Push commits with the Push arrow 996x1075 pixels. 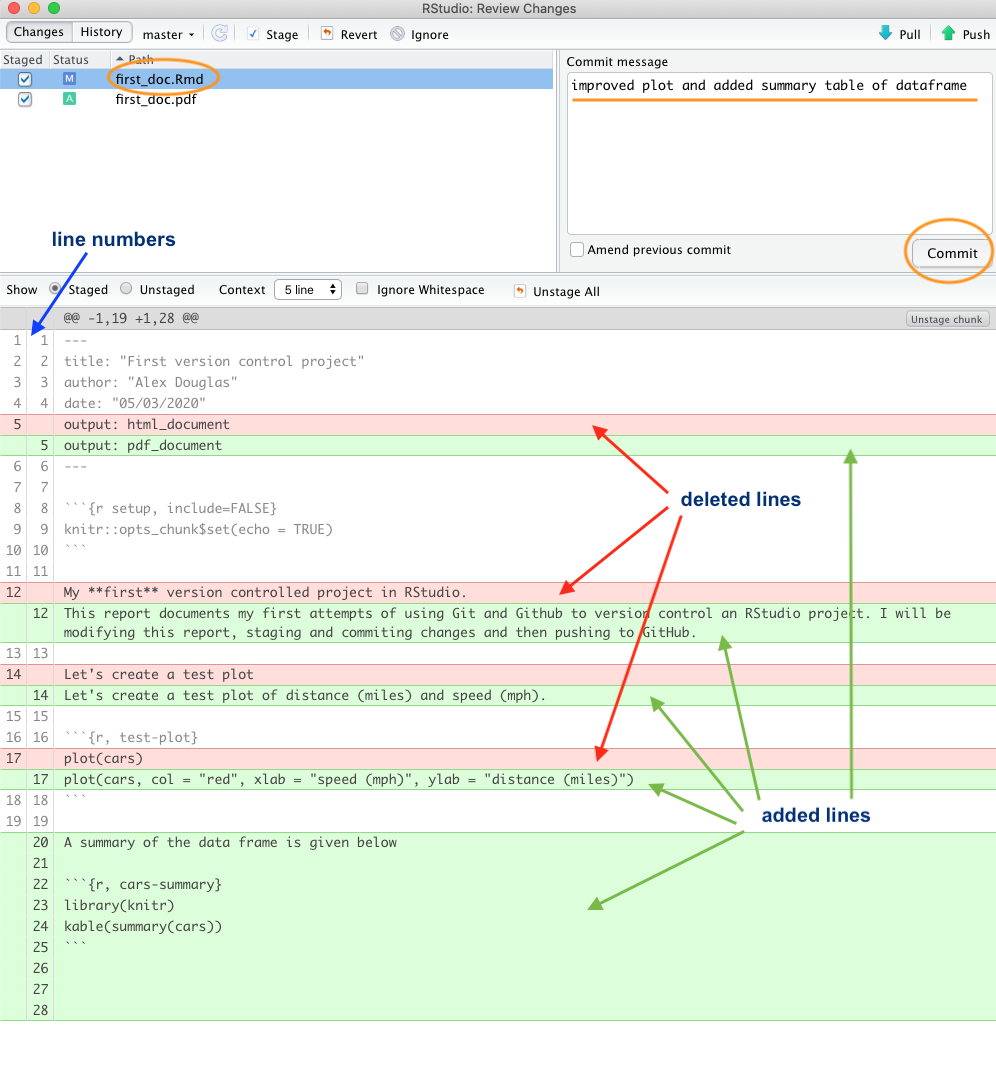pos(948,34)
